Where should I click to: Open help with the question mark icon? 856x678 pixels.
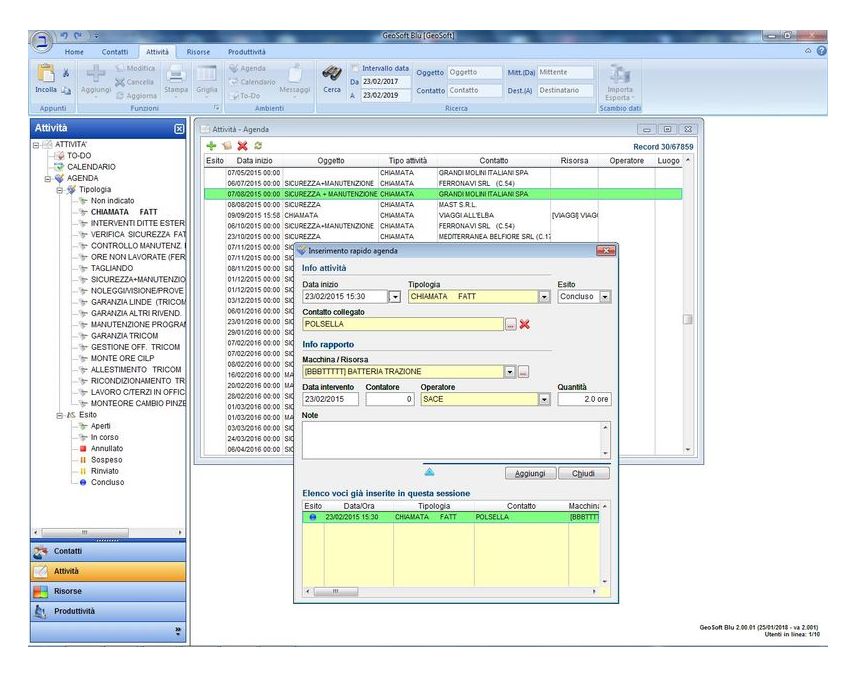click(x=822, y=51)
